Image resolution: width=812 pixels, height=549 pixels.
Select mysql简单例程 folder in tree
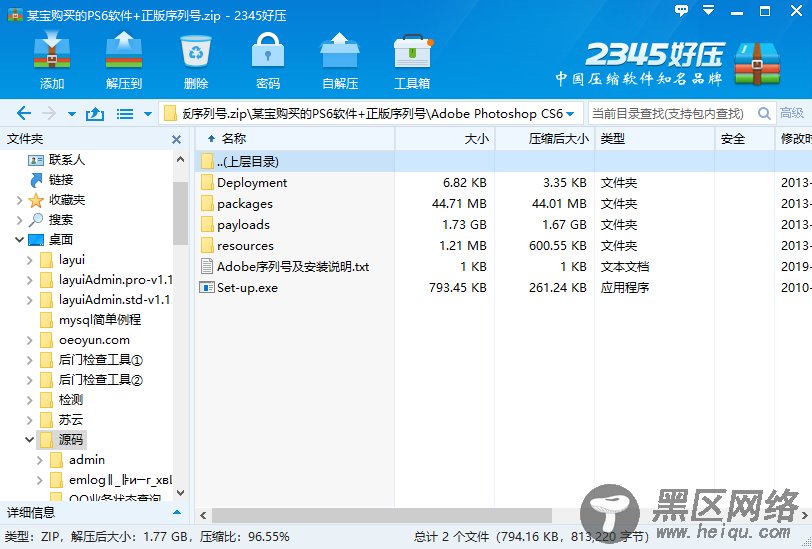[99, 320]
